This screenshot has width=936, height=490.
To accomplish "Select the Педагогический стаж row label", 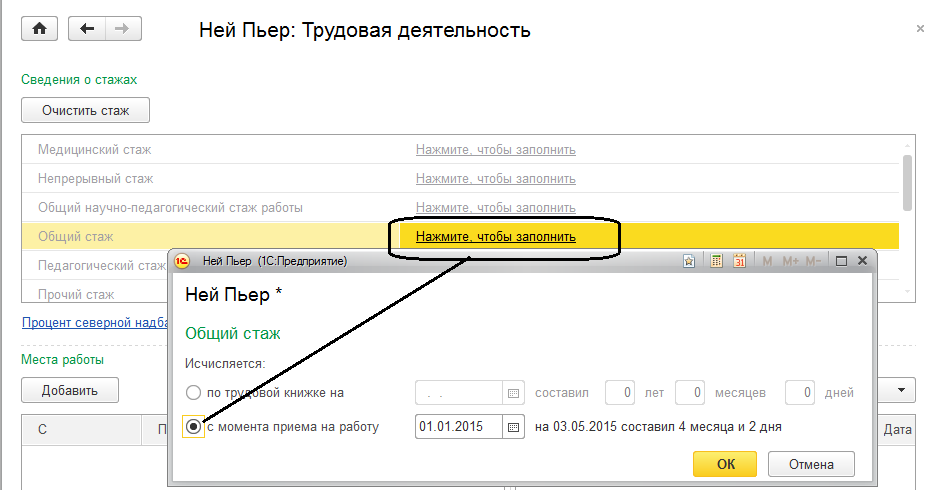I will point(101,266).
